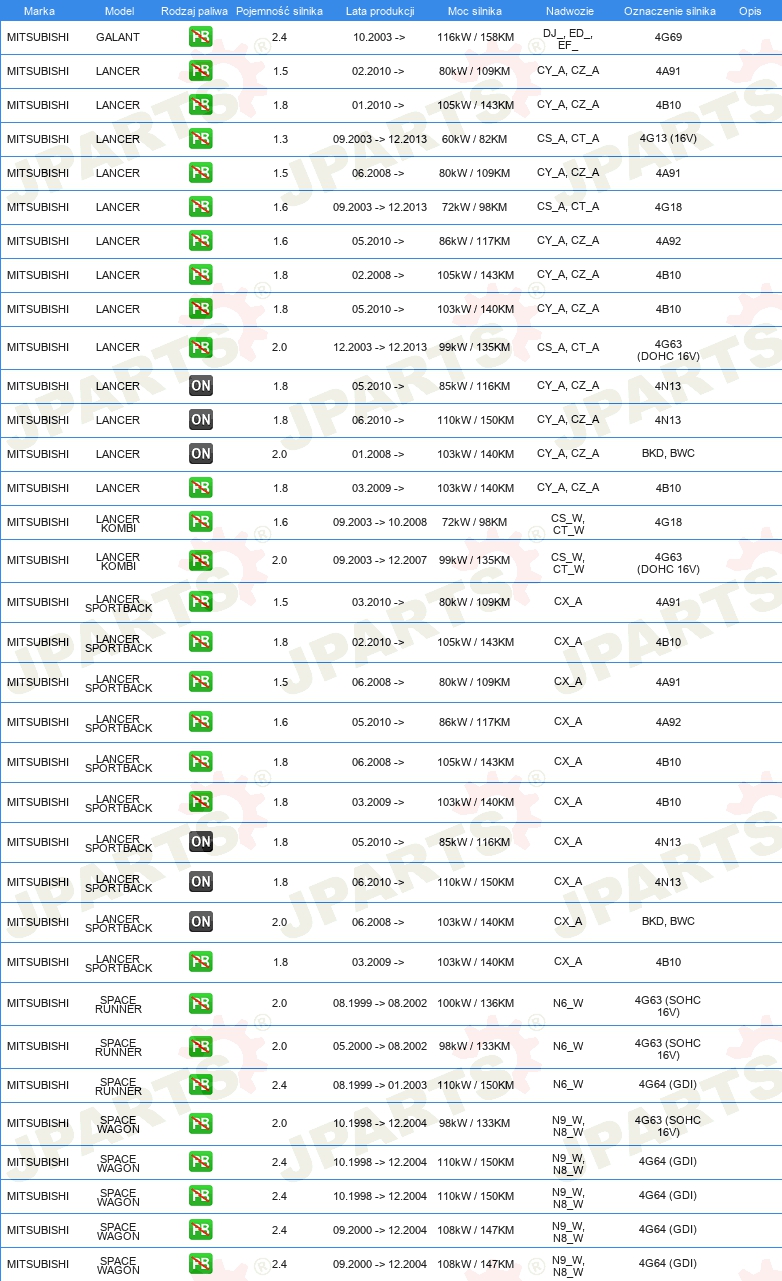Click the Lata produkcji column header

pyautogui.click(x=380, y=11)
